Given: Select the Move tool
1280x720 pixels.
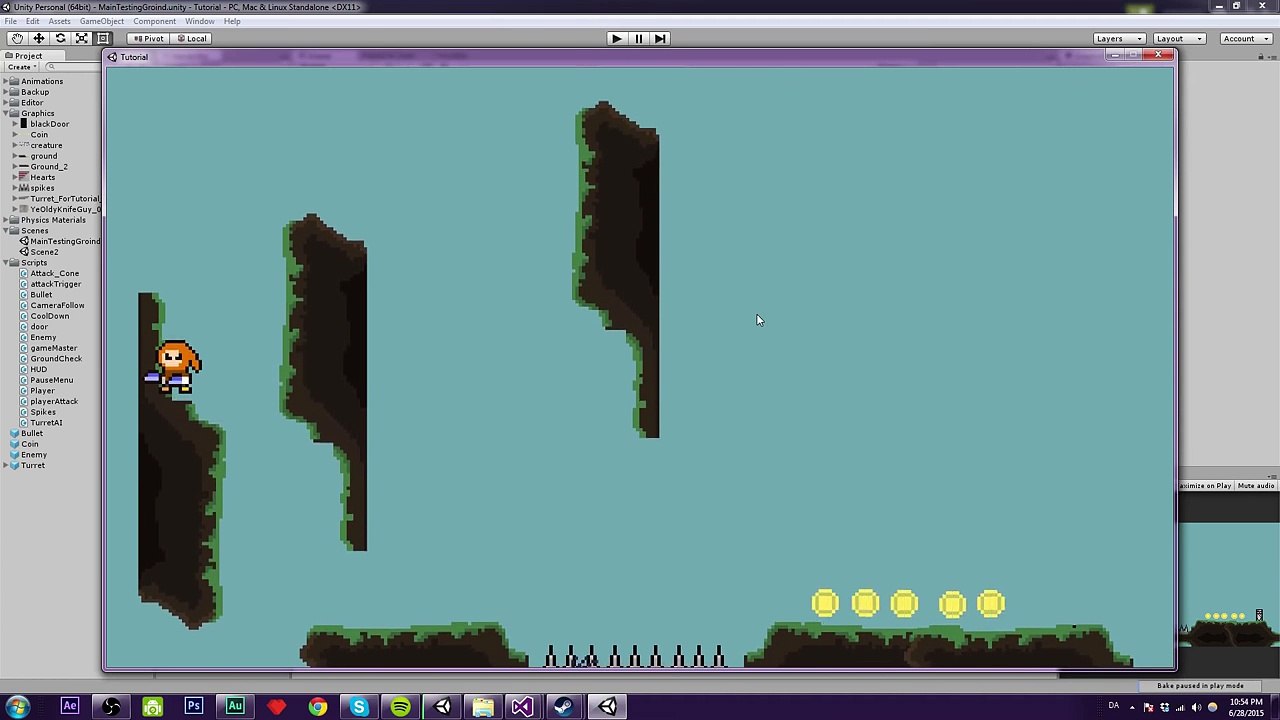Looking at the screenshot, I should (39, 38).
